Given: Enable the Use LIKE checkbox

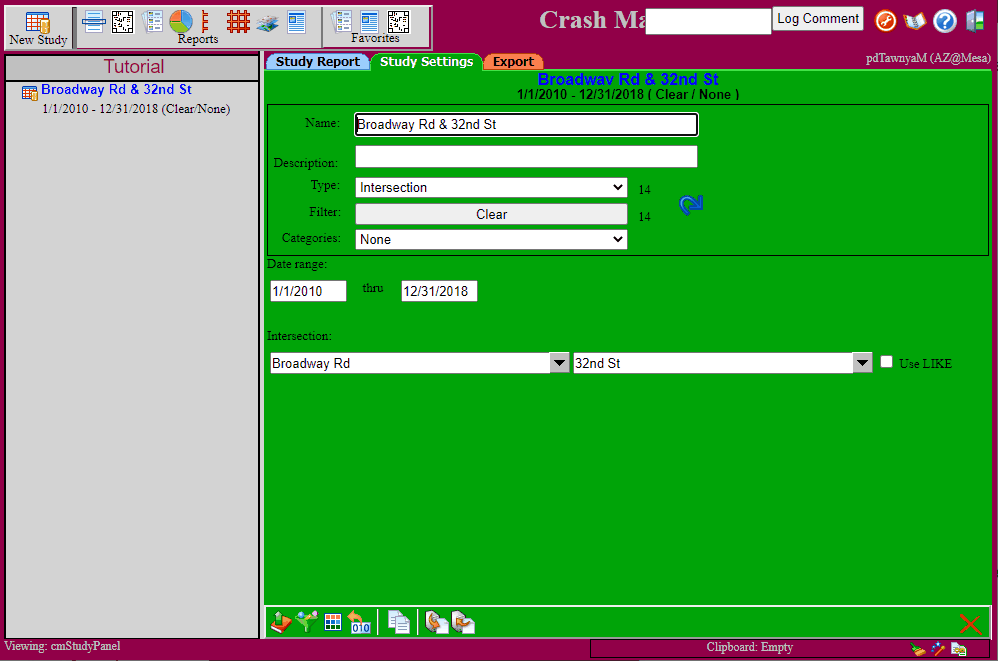Looking at the screenshot, I should coord(886,362).
